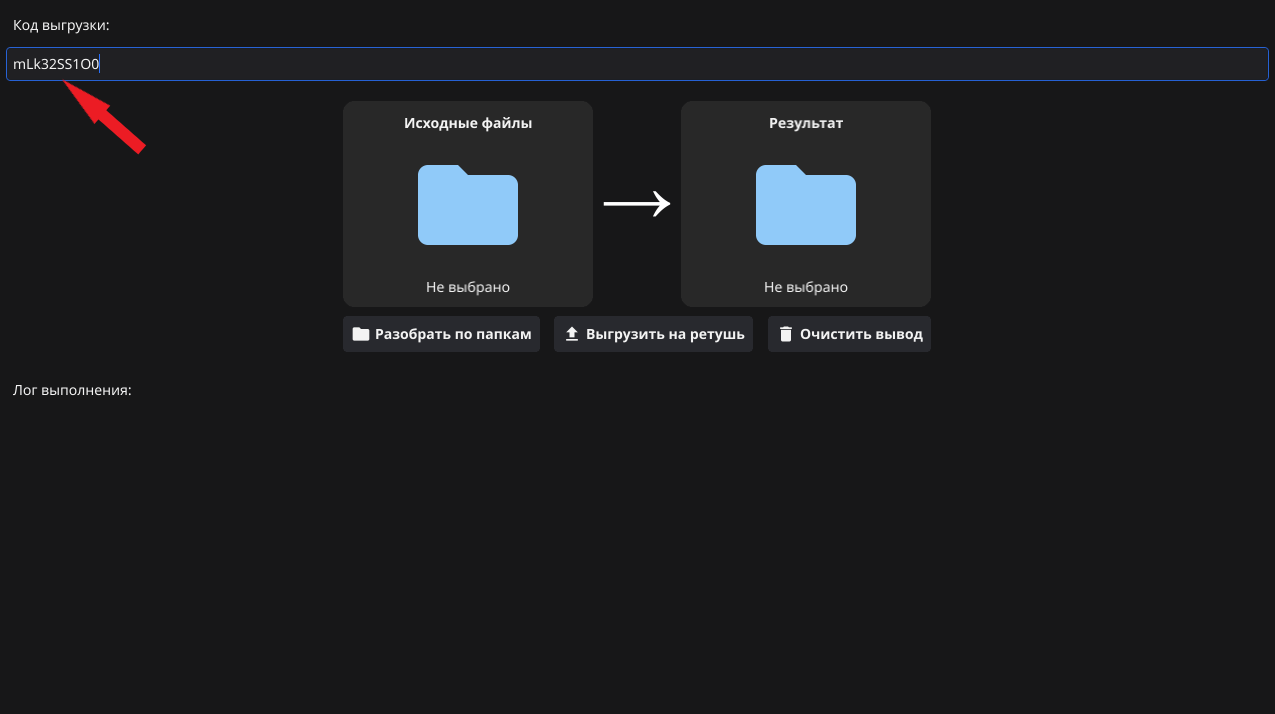The width and height of the screenshot is (1275, 714).
Task: Click the blue folder icon under Результат
Action: pos(805,205)
